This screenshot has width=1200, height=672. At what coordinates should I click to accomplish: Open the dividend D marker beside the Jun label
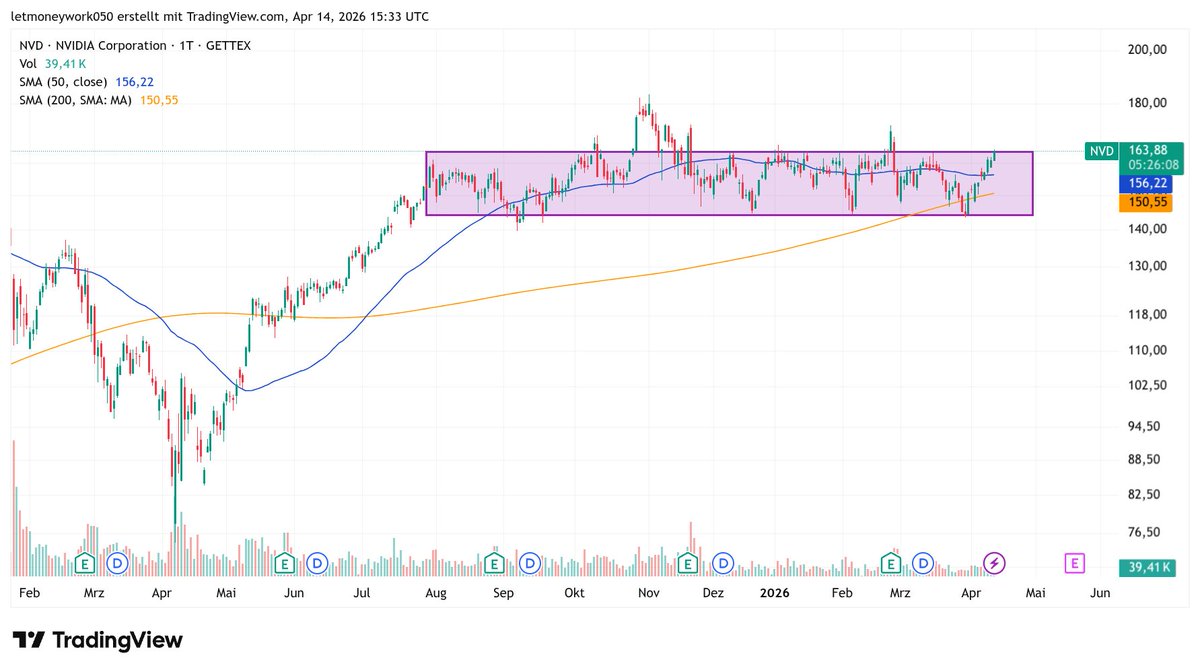pos(317,564)
